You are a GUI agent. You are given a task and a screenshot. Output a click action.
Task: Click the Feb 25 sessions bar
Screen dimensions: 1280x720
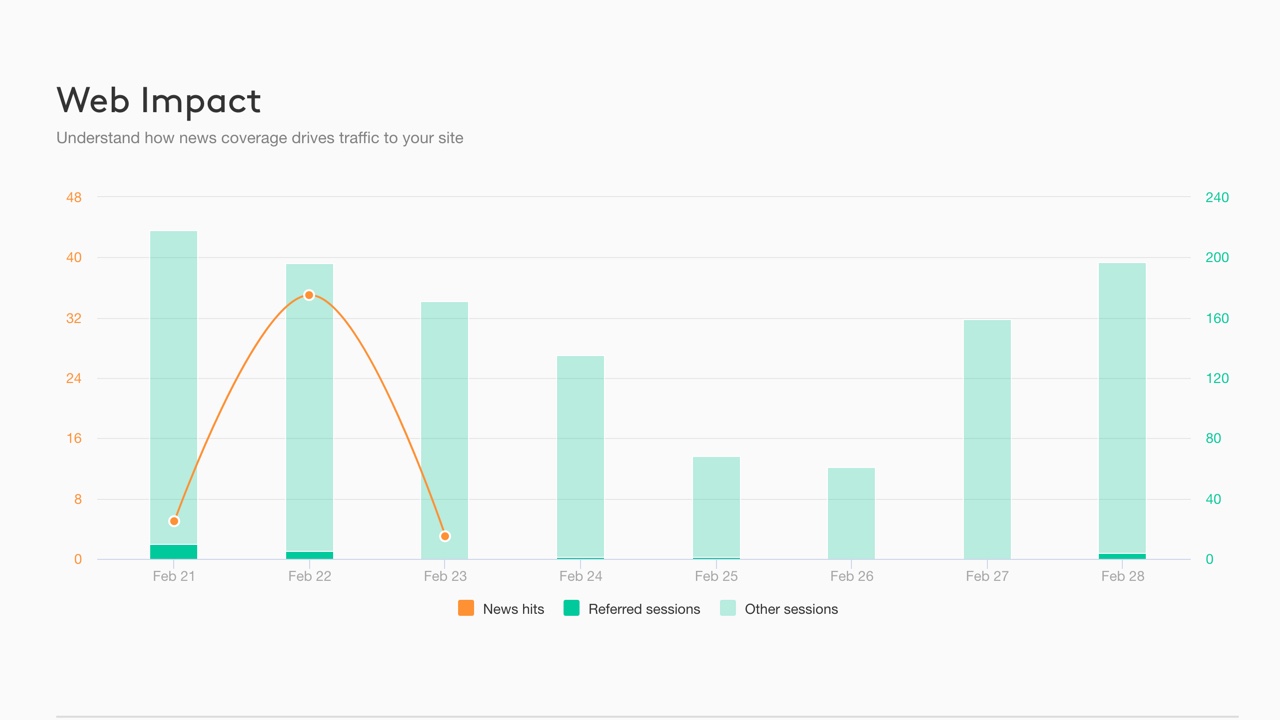point(716,507)
